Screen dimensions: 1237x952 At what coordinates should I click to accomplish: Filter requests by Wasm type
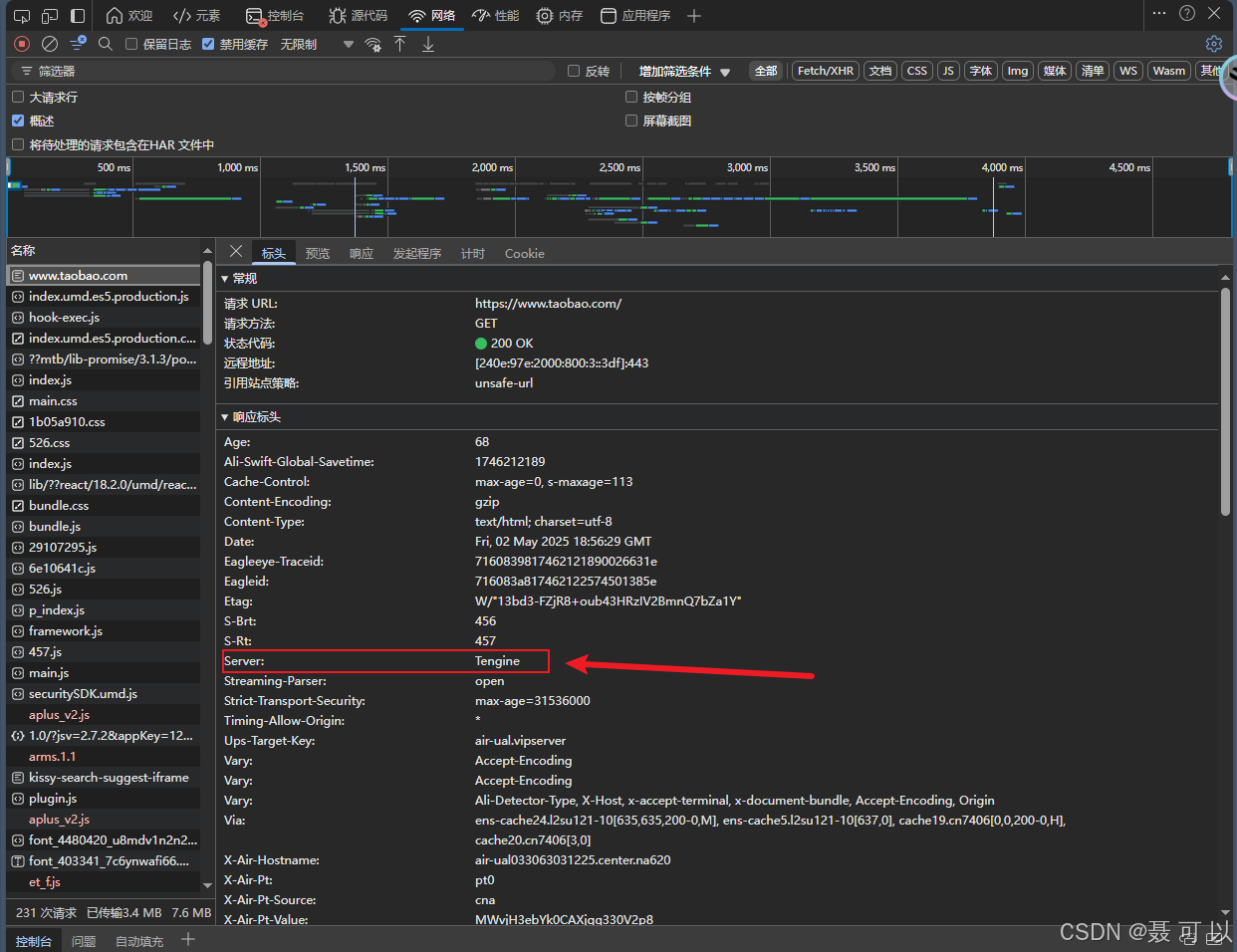point(1169,71)
